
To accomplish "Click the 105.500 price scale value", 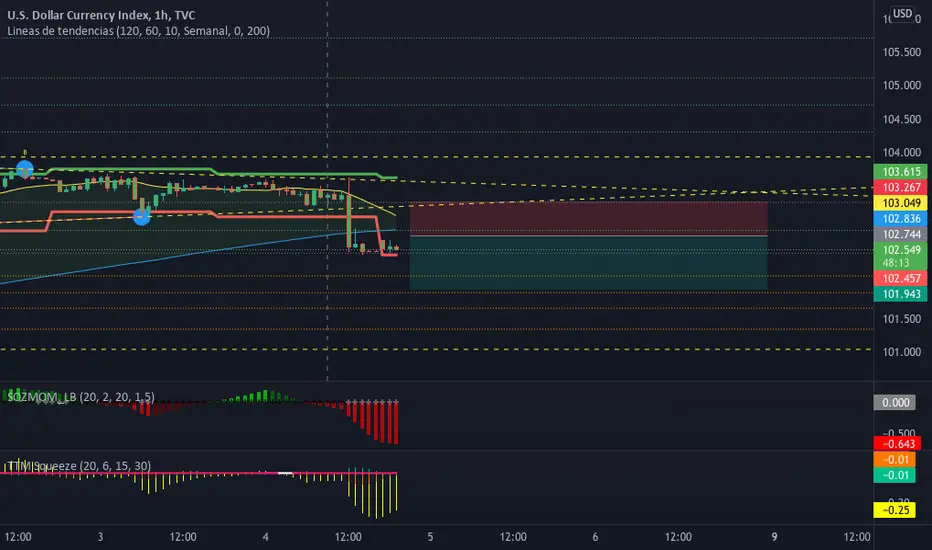I will pyautogui.click(x=902, y=52).
